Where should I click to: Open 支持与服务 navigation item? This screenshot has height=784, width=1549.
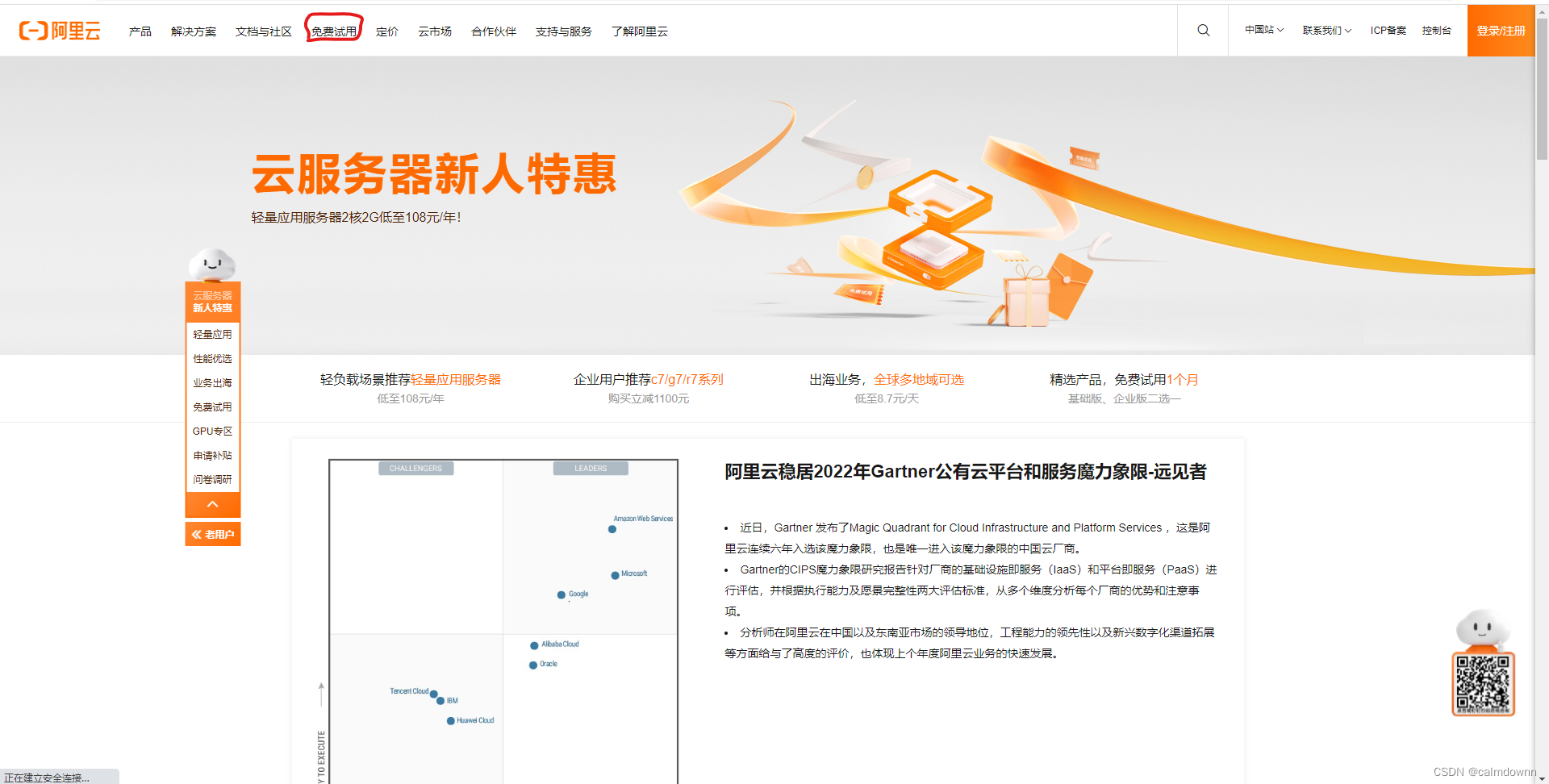click(564, 31)
